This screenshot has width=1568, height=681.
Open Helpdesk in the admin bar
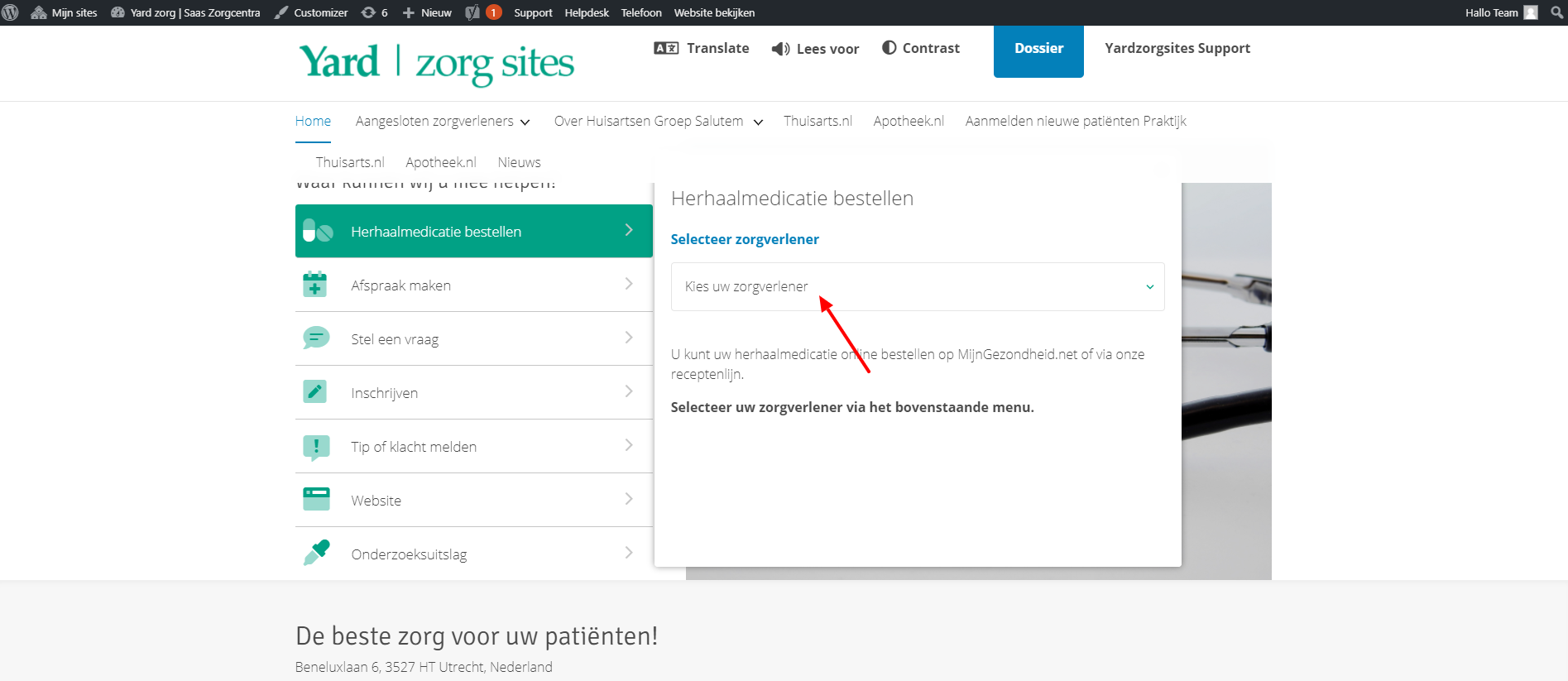tap(587, 12)
